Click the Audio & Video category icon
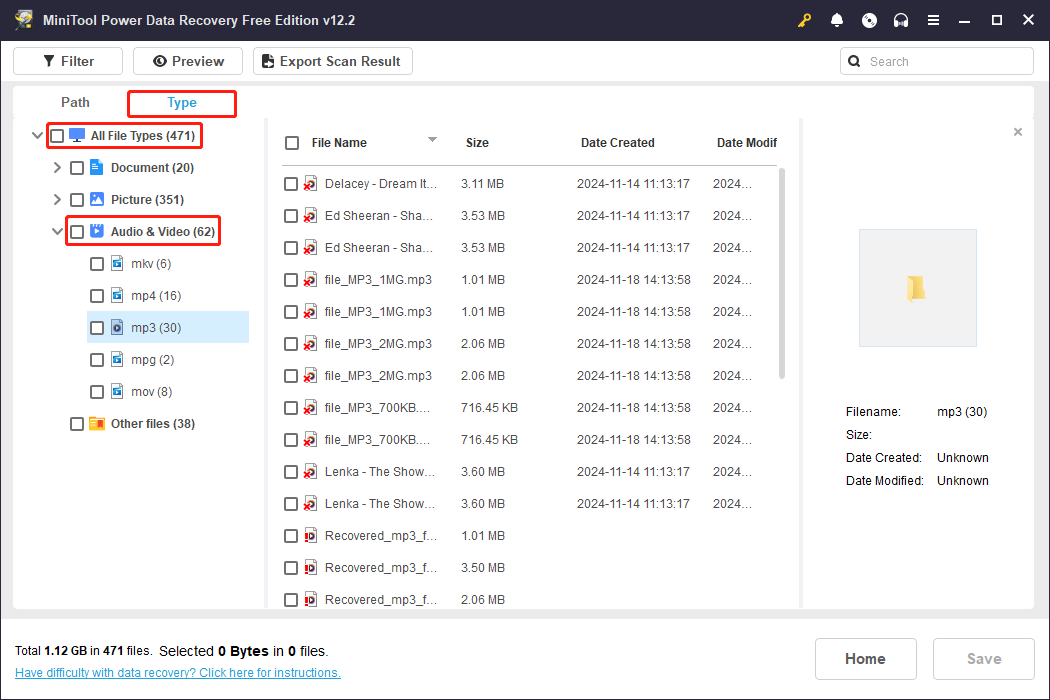 (x=96, y=232)
